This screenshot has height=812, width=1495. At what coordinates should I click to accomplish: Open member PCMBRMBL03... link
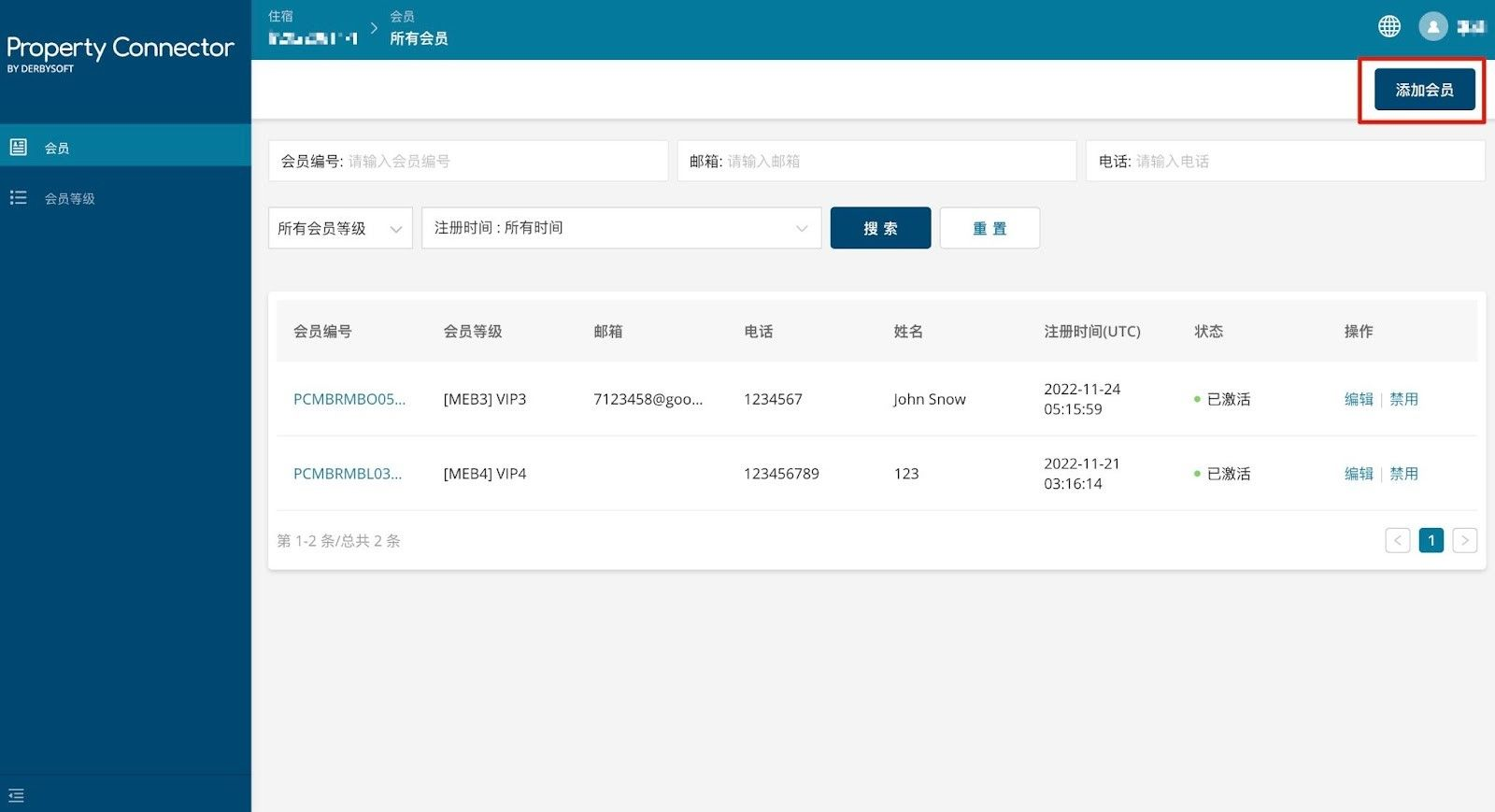pos(348,474)
